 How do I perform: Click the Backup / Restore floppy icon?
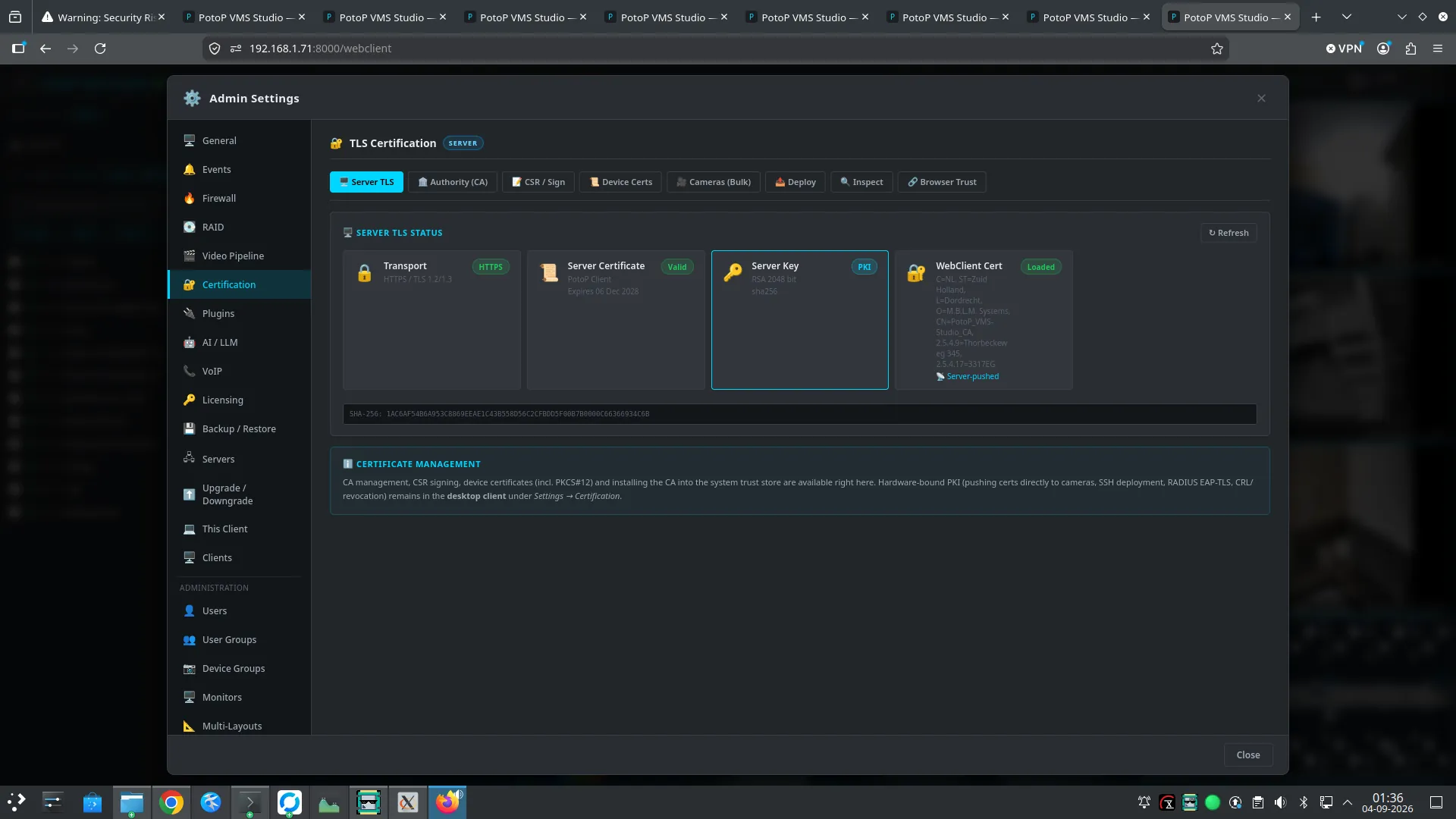(x=189, y=428)
